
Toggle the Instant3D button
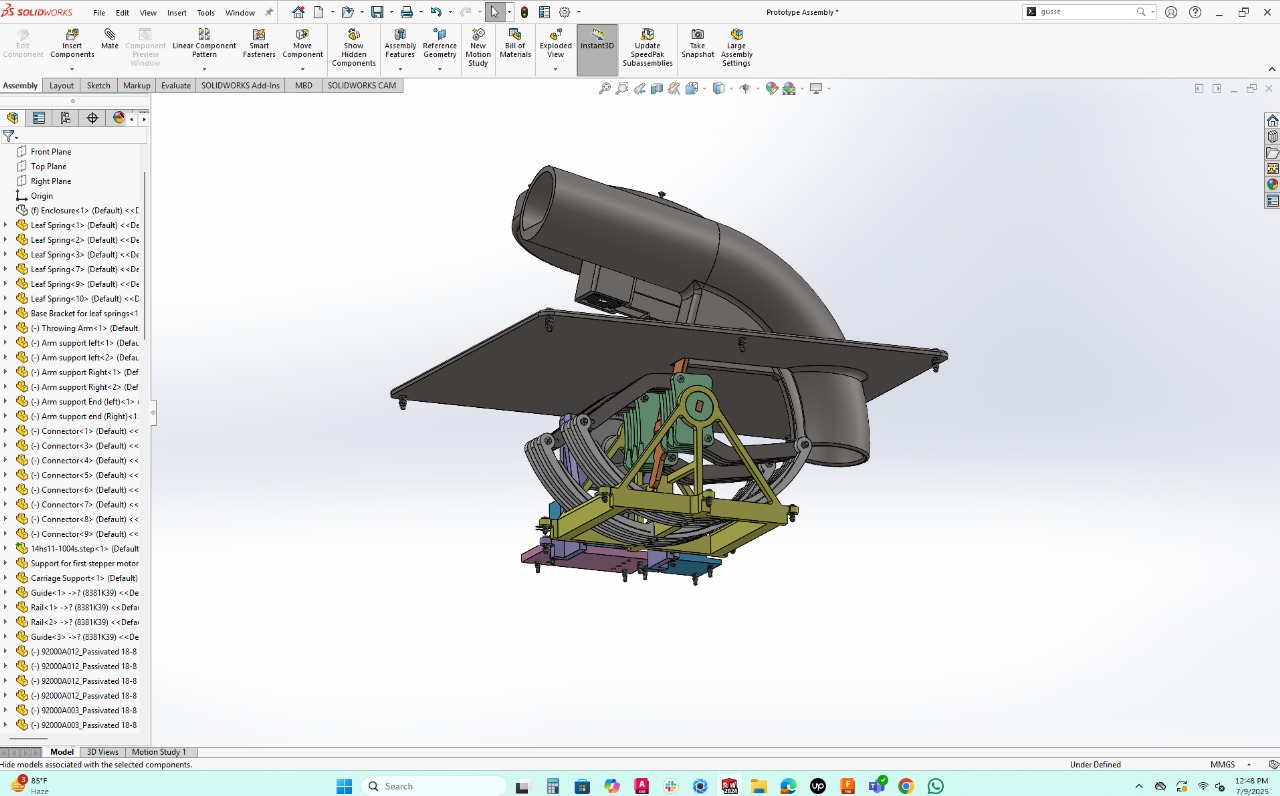click(x=597, y=49)
